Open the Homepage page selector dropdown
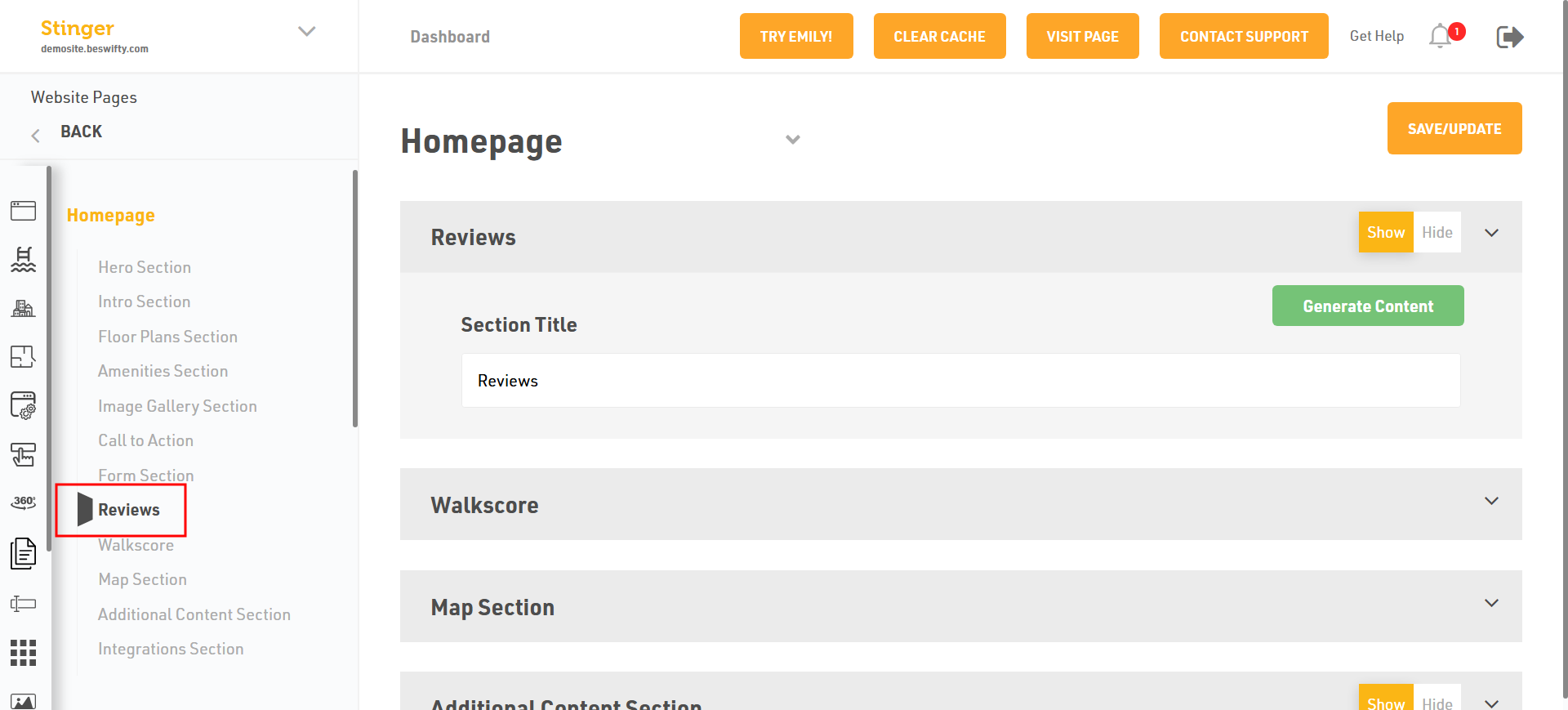Image resolution: width=1568 pixels, height=710 pixels. tap(792, 140)
